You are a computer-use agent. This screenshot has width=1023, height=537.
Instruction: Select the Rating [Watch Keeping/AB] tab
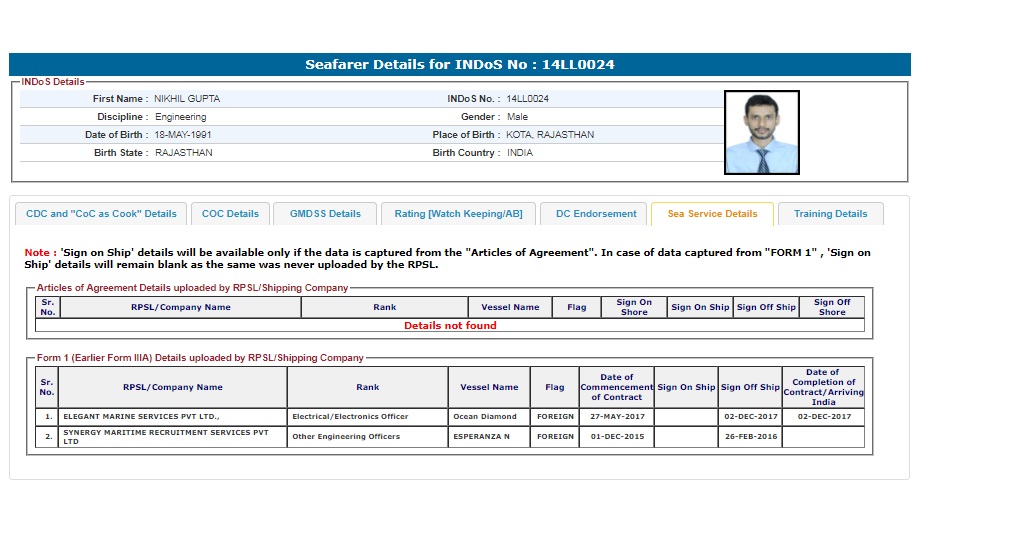(x=458, y=214)
